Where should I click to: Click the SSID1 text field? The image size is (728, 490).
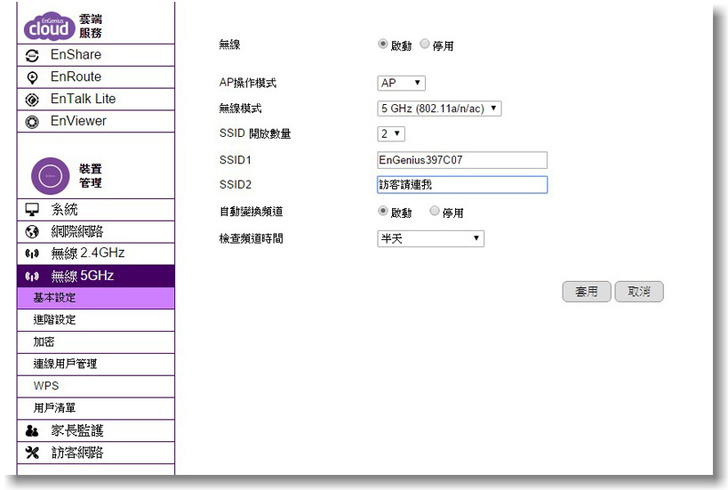coord(462,160)
